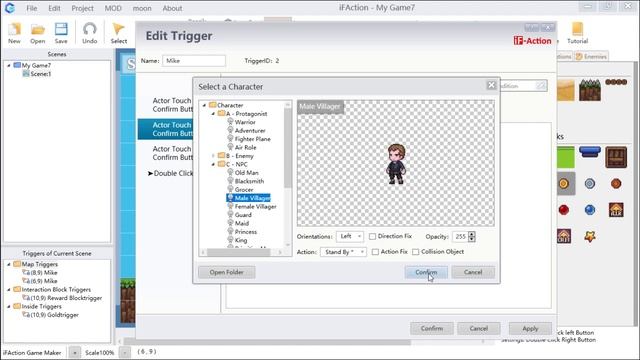
Task: Open the Action dropdown set to Stand By
Action: click(343, 252)
